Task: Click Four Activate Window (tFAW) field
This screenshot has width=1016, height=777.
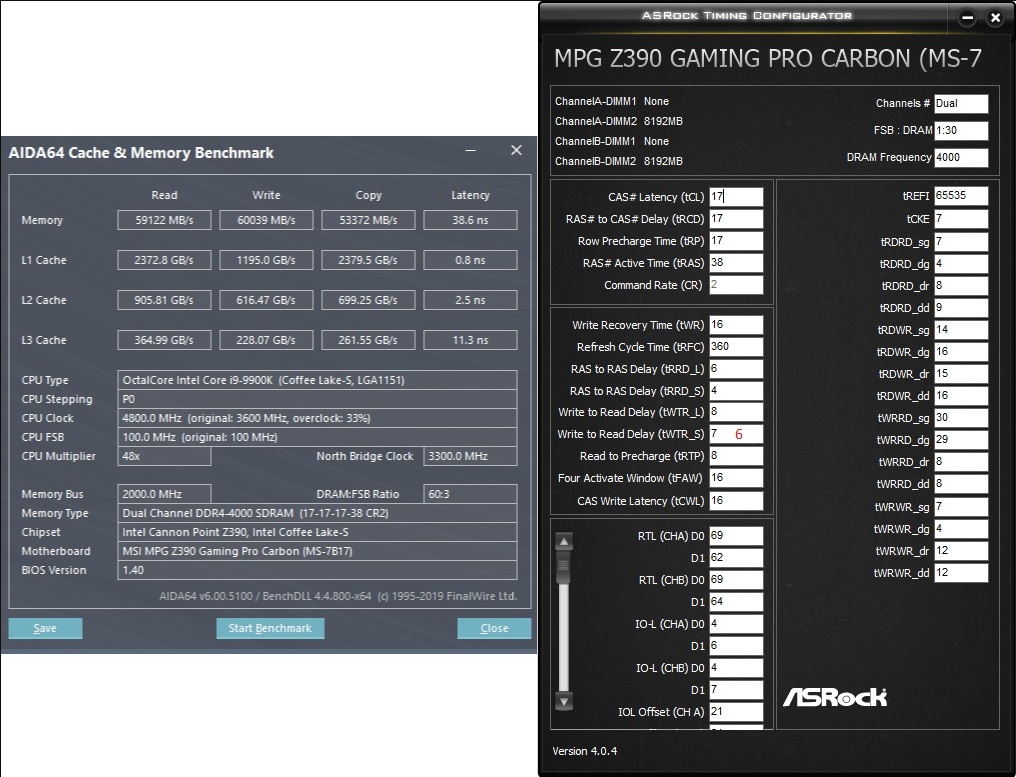Action: (x=736, y=478)
